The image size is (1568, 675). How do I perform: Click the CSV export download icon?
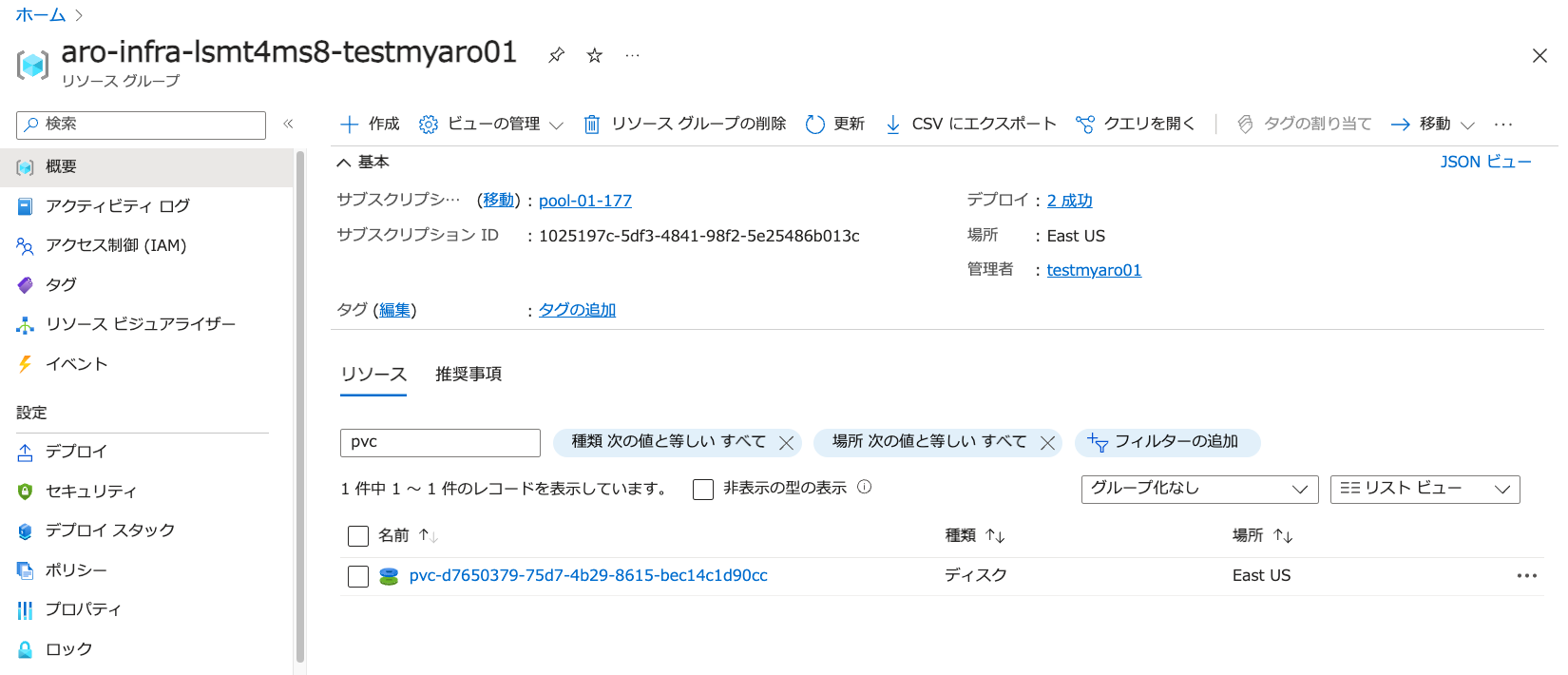(x=893, y=125)
